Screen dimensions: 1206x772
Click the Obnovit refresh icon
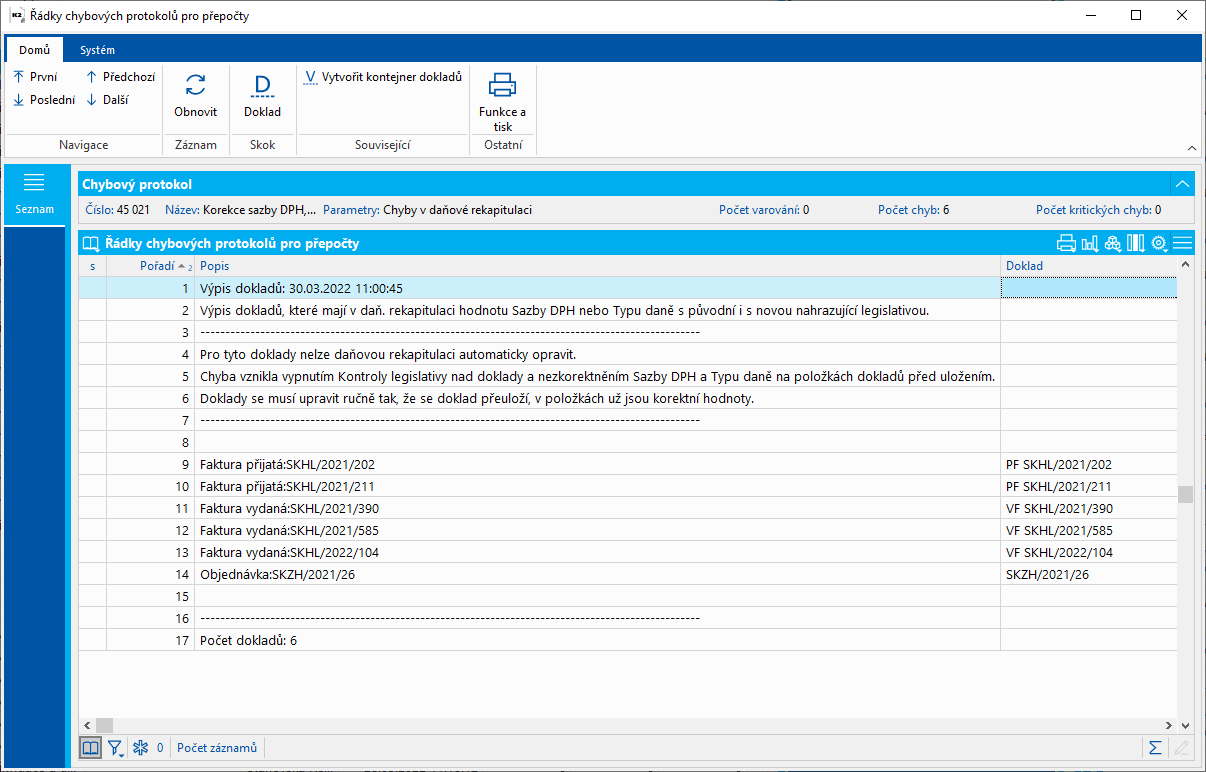(x=195, y=86)
